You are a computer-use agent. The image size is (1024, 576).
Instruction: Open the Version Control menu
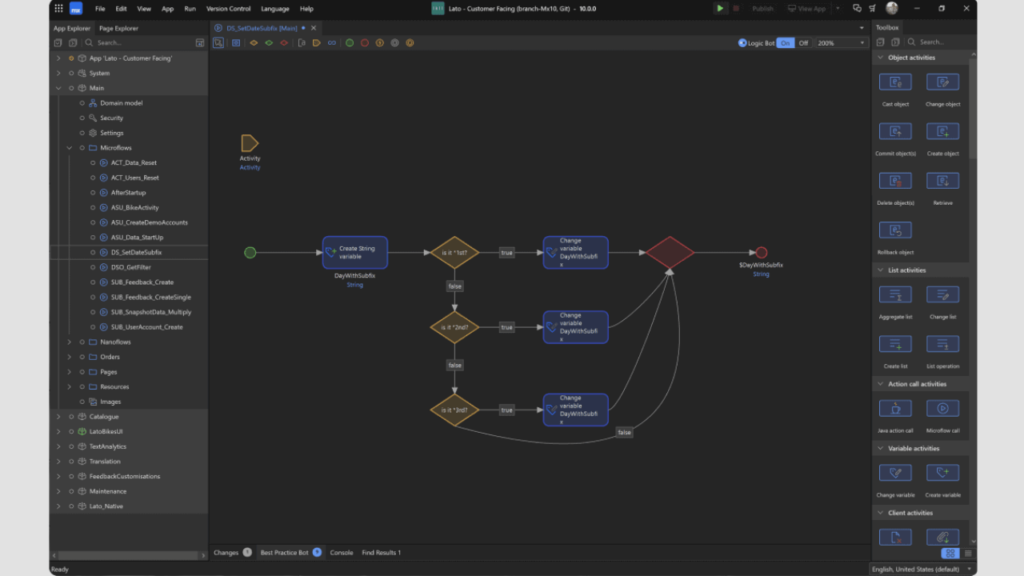(x=228, y=8)
